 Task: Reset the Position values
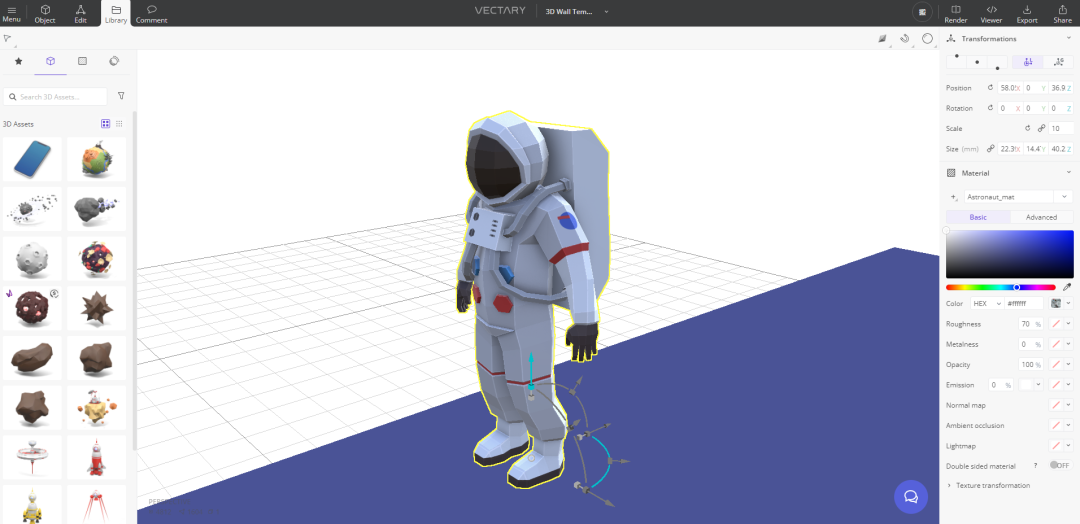pos(990,88)
